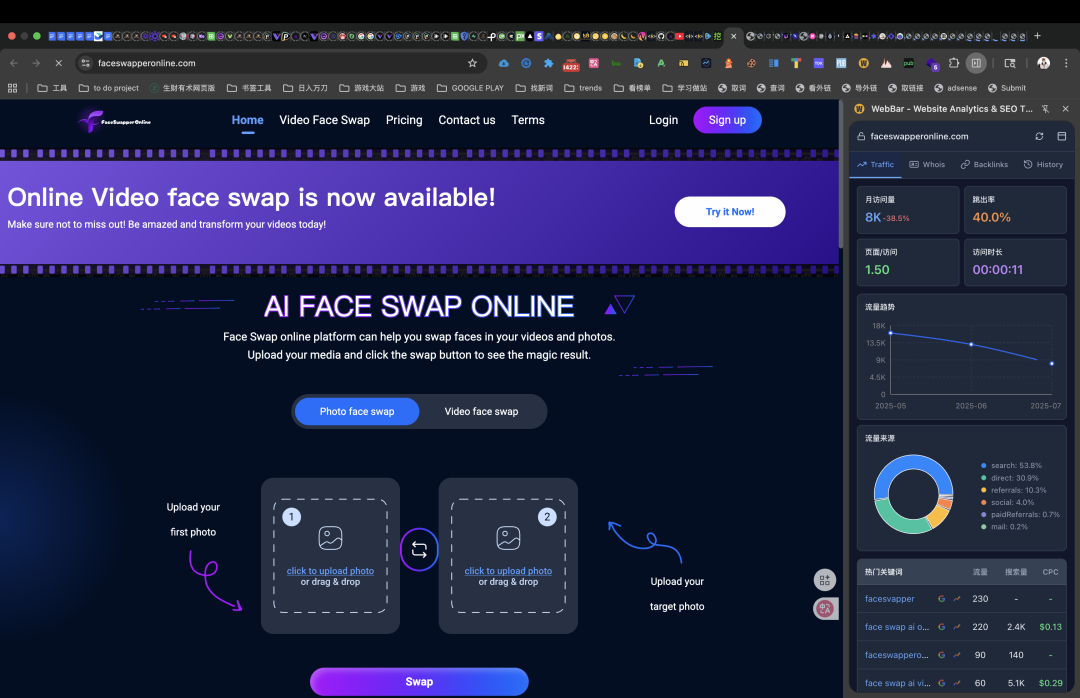Image resolution: width=1080 pixels, height=698 pixels.
Task: Close the WebBar side panel
Action: click(1066, 109)
